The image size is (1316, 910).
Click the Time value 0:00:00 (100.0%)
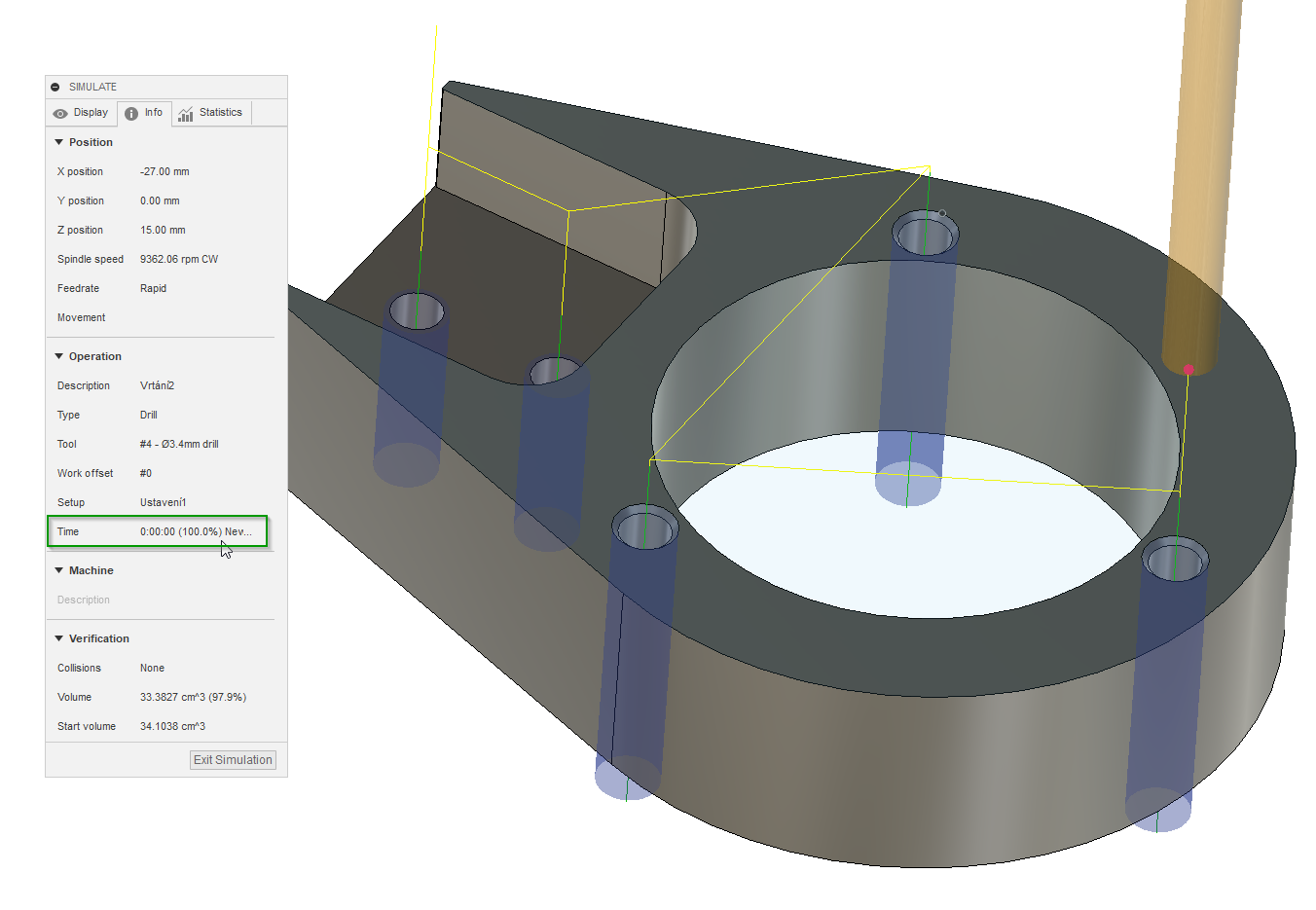click(x=181, y=531)
